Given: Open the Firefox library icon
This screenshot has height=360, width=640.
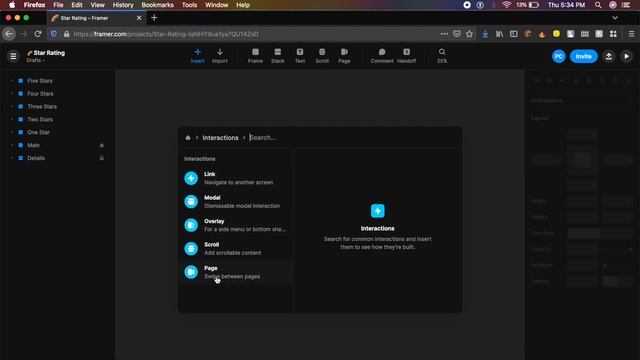Looking at the screenshot, I should [499, 34].
